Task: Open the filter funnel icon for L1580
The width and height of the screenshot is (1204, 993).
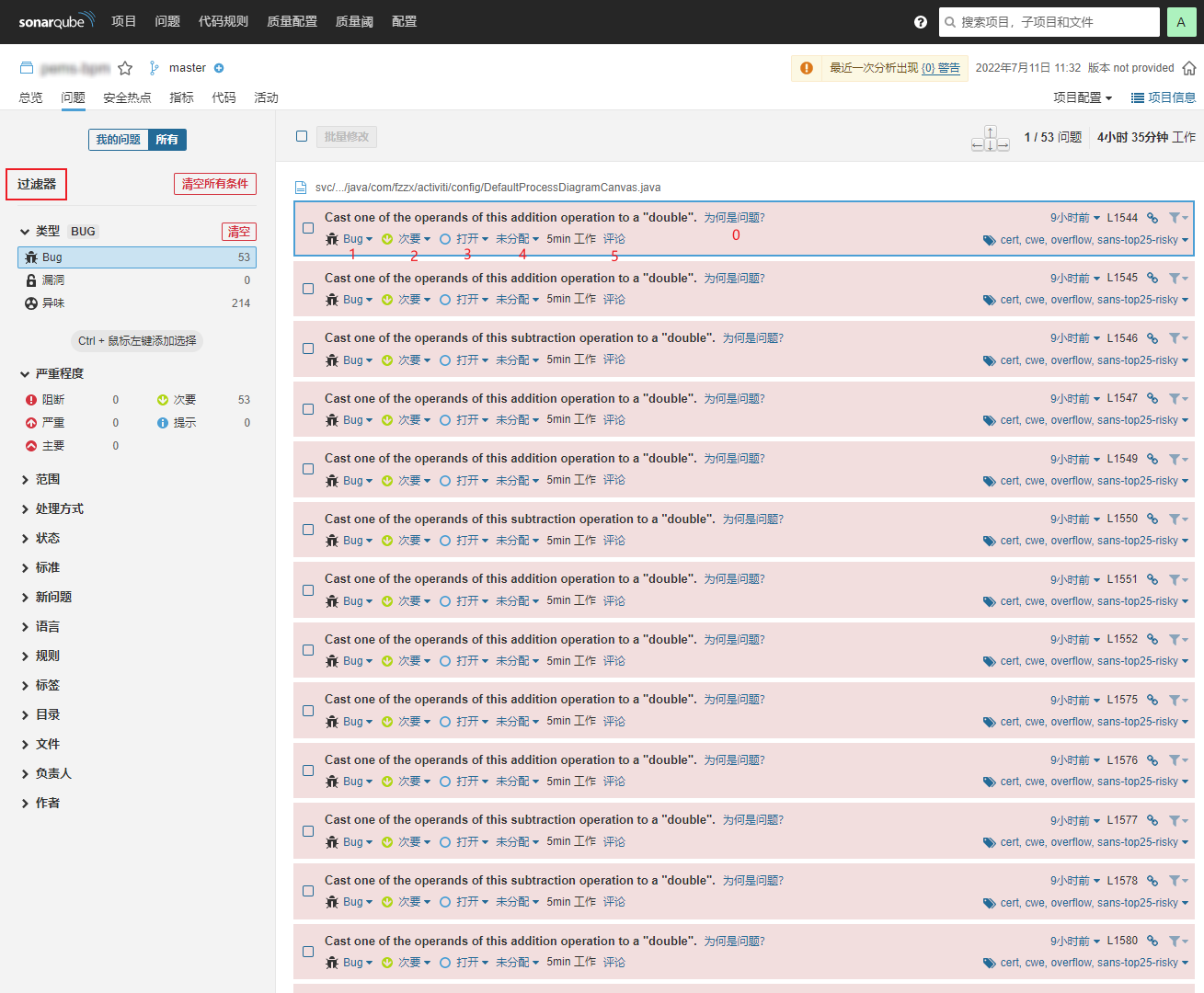Action: [1178, 942]
